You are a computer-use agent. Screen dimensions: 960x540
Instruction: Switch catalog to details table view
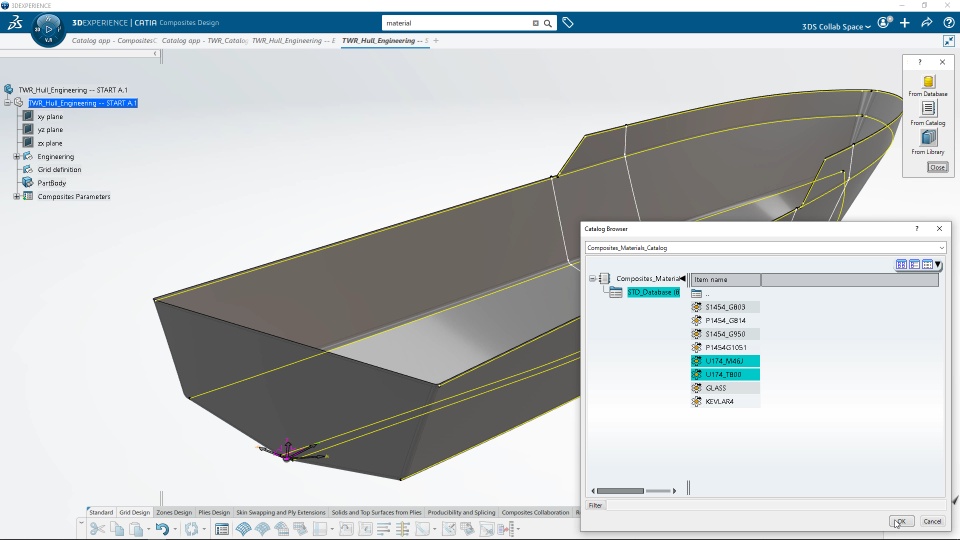click(x=927, y=264)
